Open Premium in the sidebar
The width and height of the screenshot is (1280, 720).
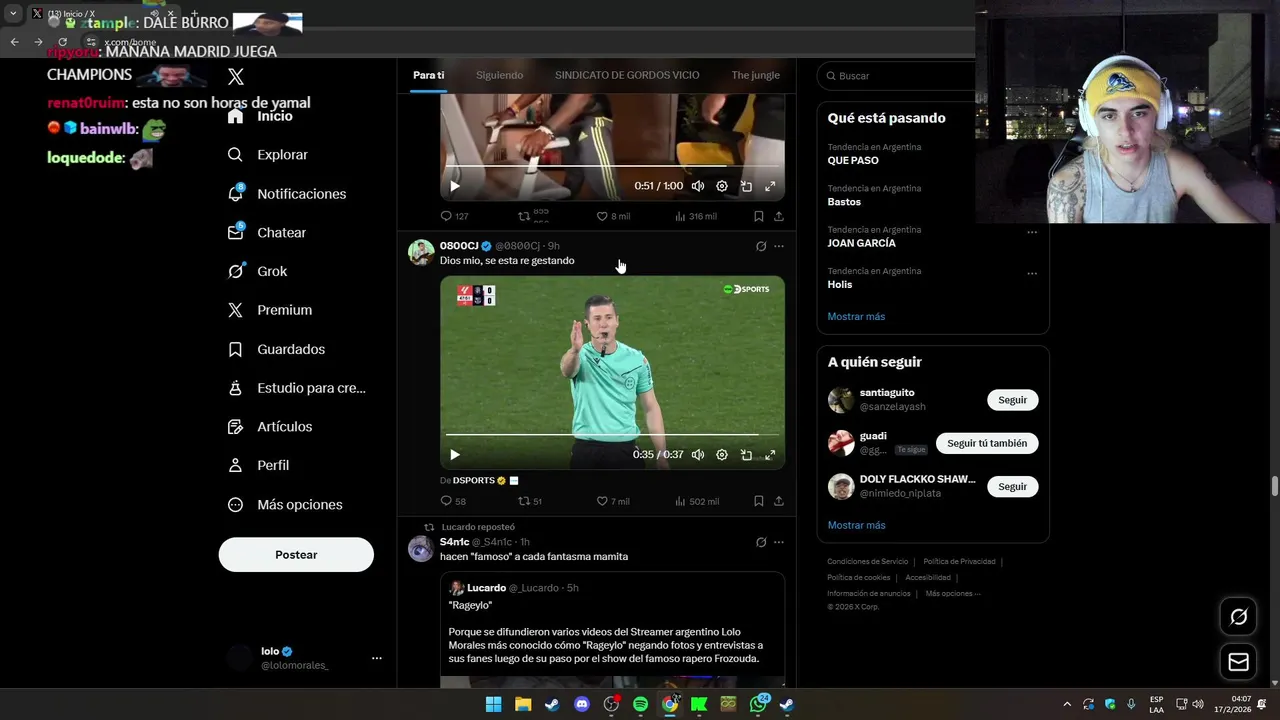tap(270, 310)
